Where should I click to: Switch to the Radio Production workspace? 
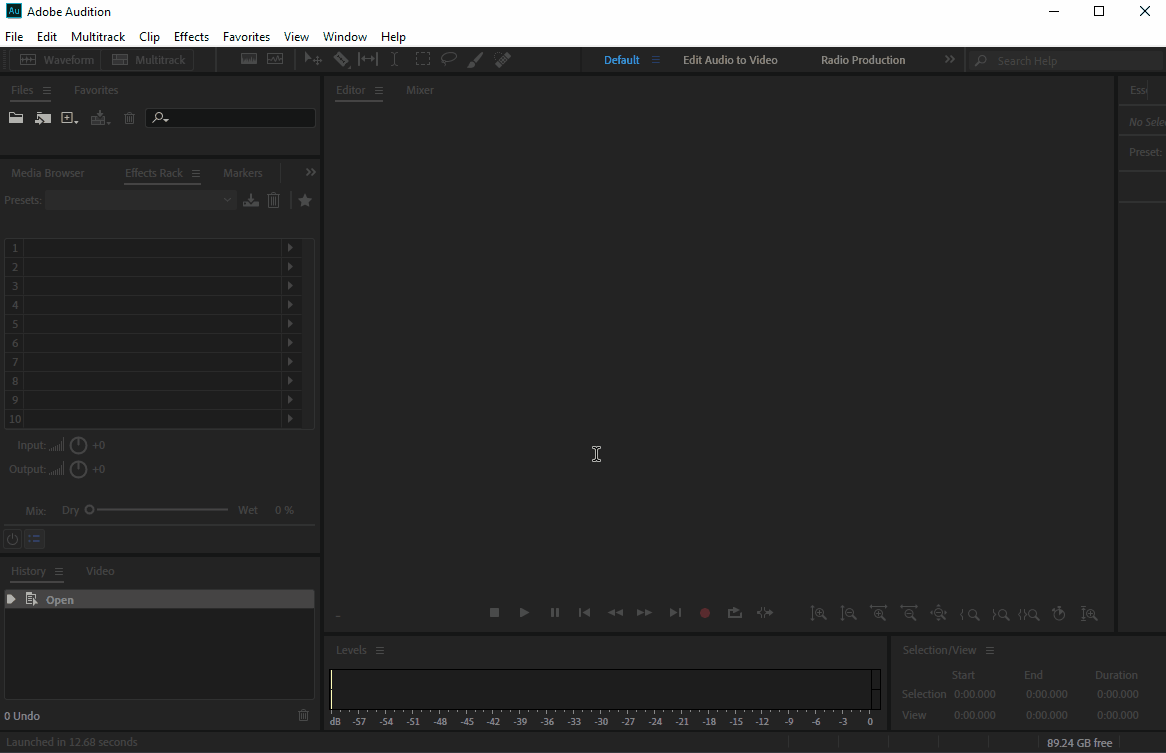862,59
